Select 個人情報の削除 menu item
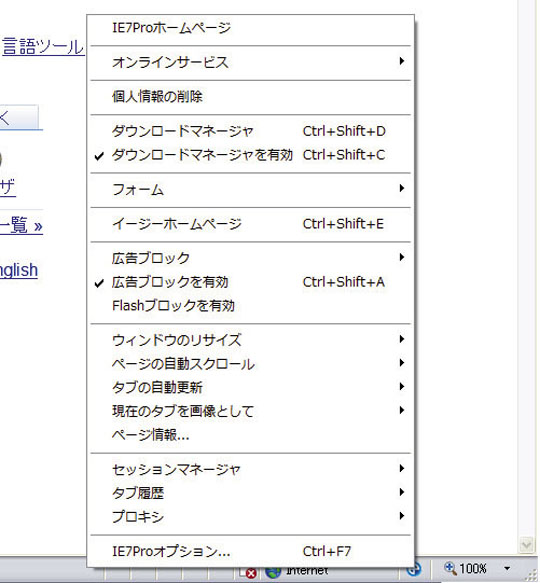This screenshot has height=583, width=540. click(x=250, y=97)
